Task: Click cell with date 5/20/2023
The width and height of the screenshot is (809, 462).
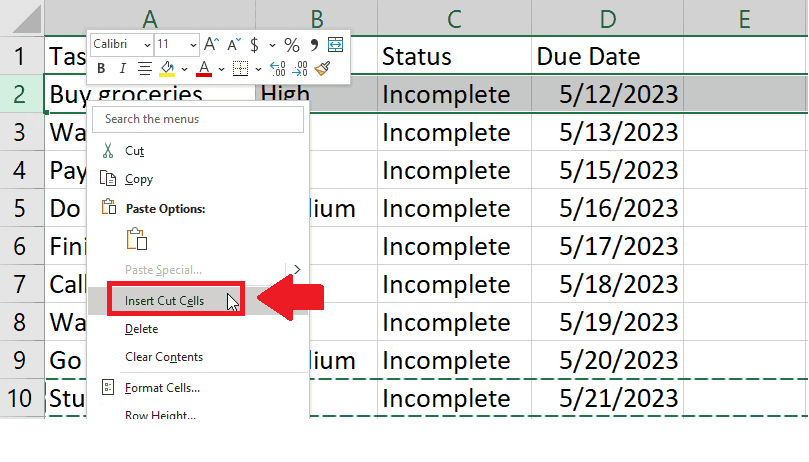Action: pos(607,360)
